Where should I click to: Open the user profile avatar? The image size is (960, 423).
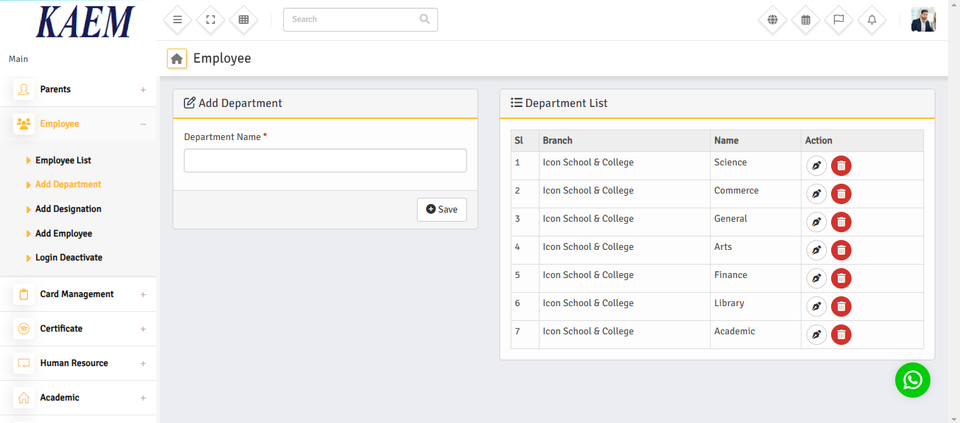[922, 20]
